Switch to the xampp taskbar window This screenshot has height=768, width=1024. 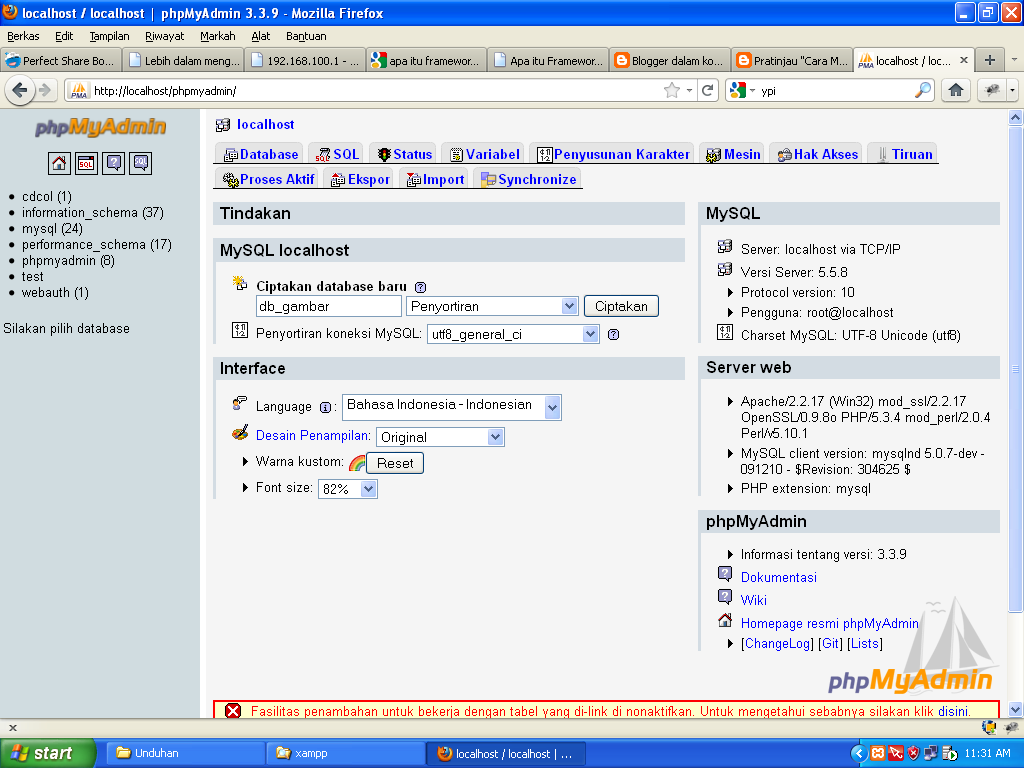[x=345, y=753]
